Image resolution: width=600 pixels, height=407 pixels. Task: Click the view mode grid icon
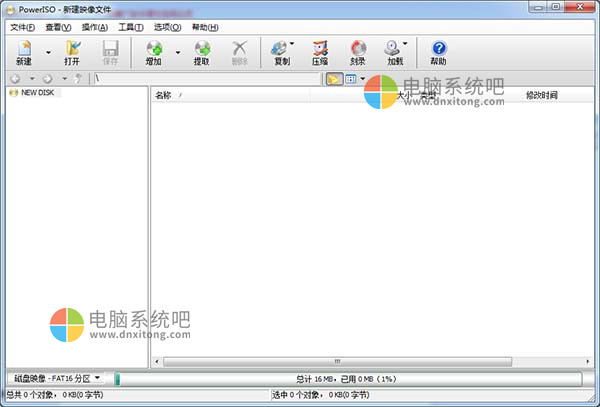pyautogui.click(x=351, y=79)
